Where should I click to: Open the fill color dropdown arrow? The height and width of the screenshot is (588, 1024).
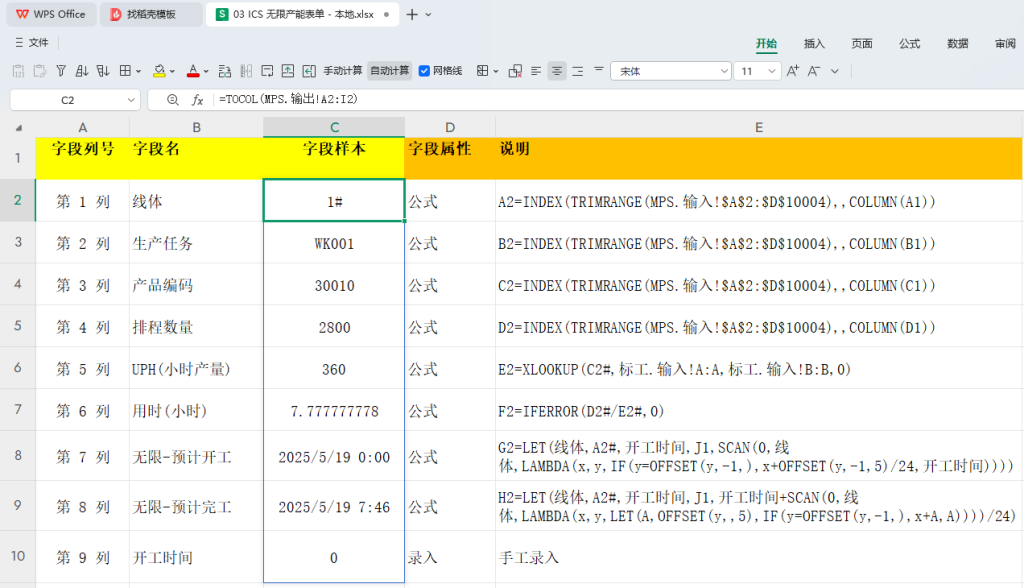172,71
